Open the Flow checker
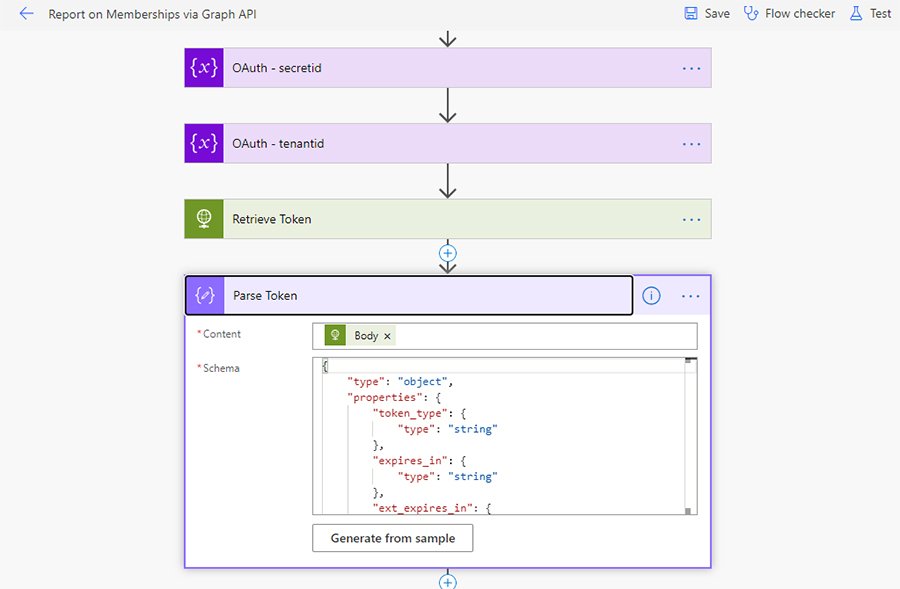Image resolution: width=900 pixels, height=589 pixels. coord(789,14)
